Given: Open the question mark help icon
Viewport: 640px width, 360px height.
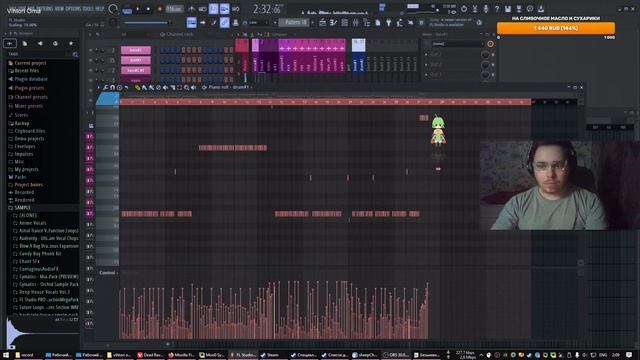Looking at the screenshot, I should 497,9.
